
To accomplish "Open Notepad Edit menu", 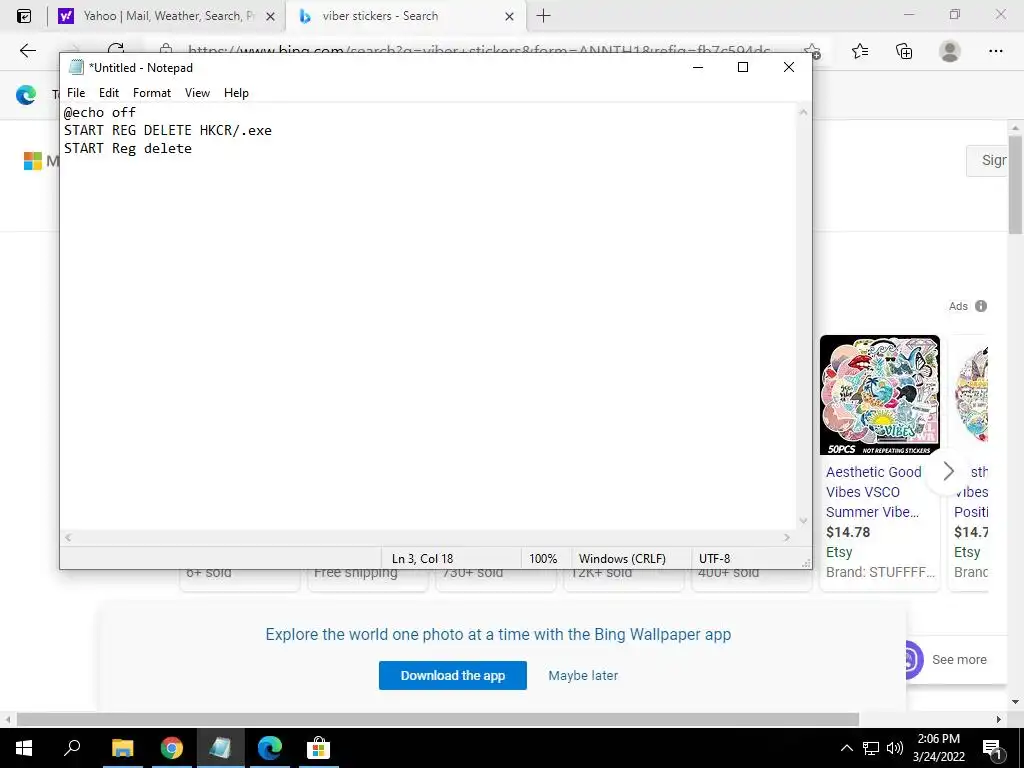I will pyautogui.click(x=108, y=93).
